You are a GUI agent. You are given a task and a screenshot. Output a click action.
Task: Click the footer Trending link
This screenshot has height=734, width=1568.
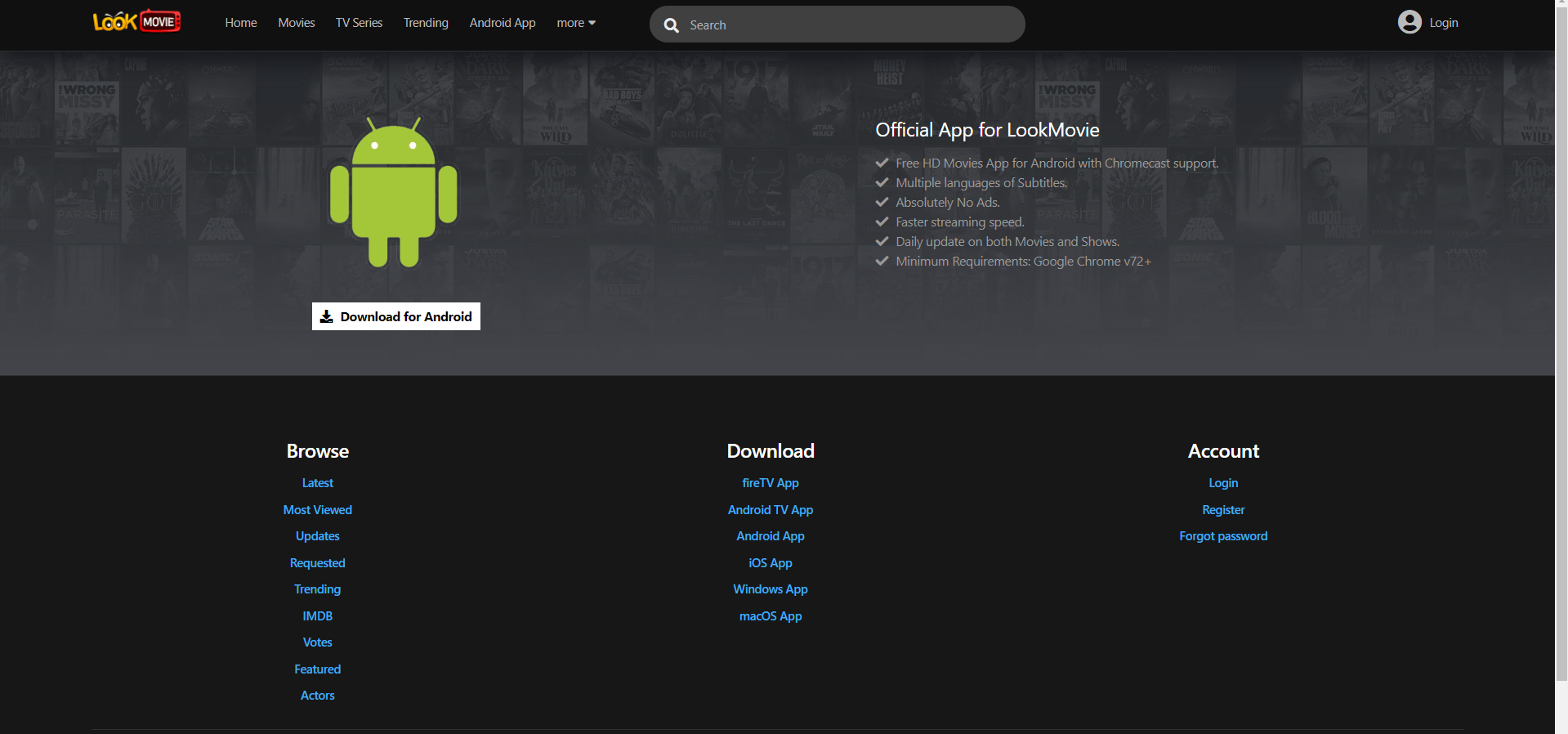[x=318, y=589]
